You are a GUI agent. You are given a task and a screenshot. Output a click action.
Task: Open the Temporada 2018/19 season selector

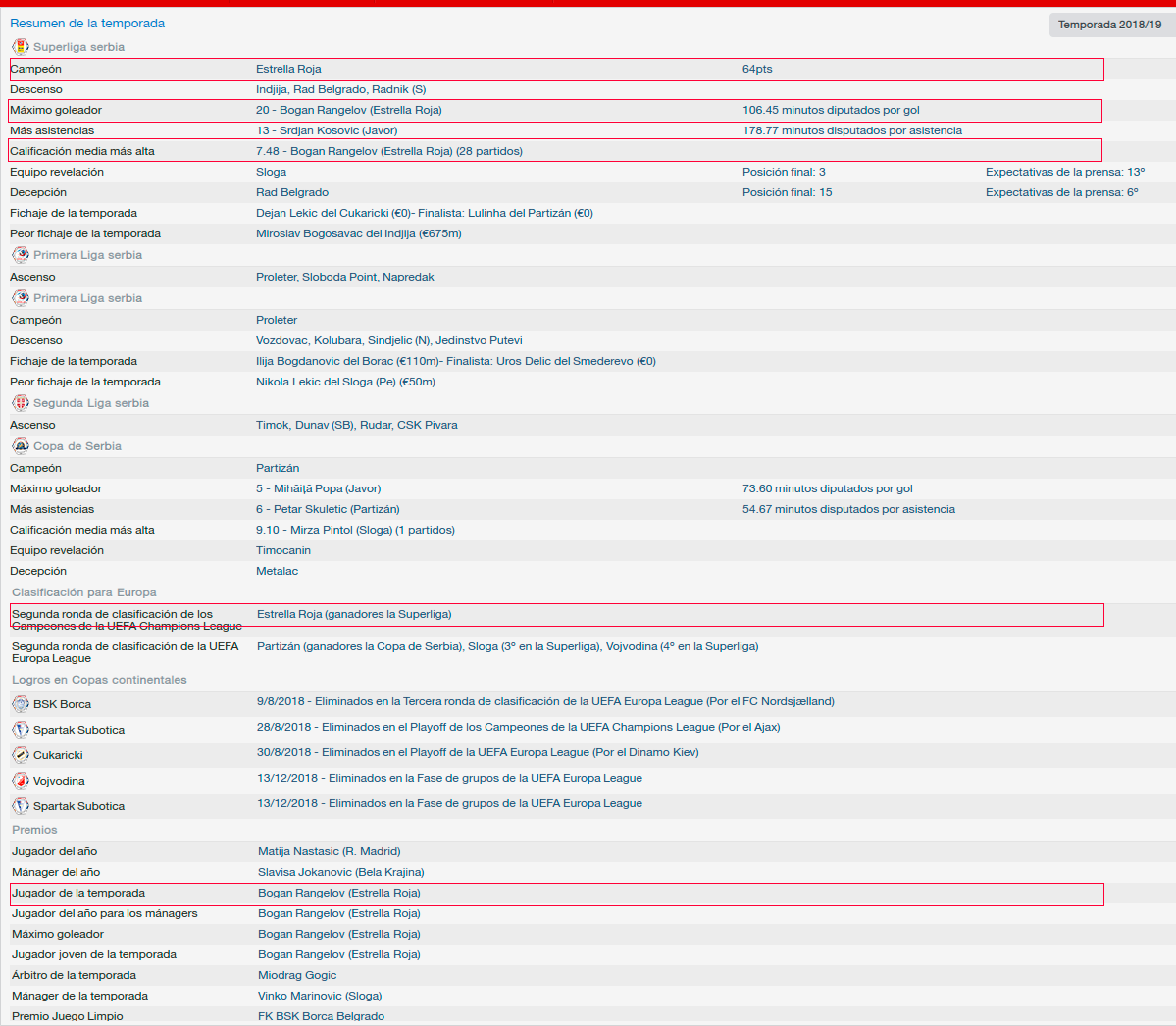(1110, 25)
